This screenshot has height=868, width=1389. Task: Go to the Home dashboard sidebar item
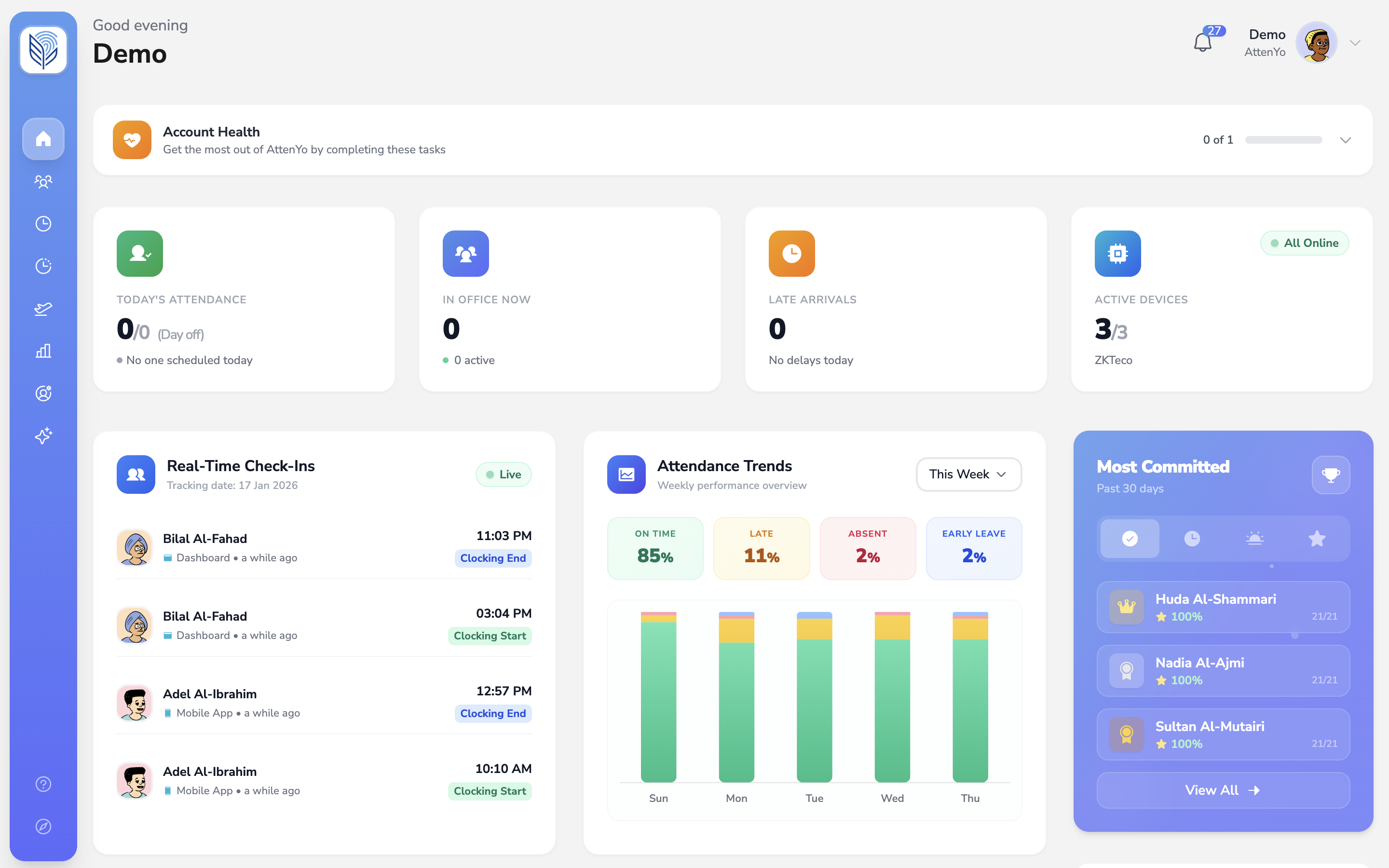(x=43, y=139)
